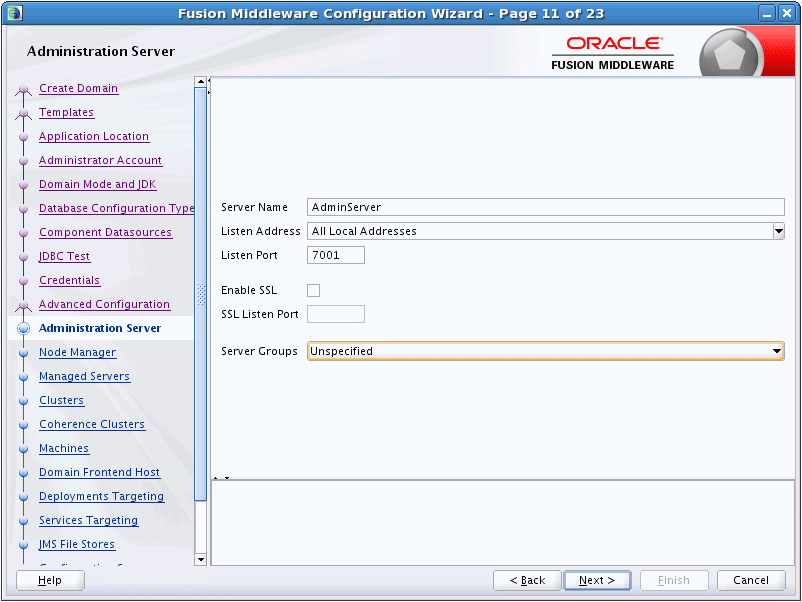Go to the Create Domain step

pos(78,88)
